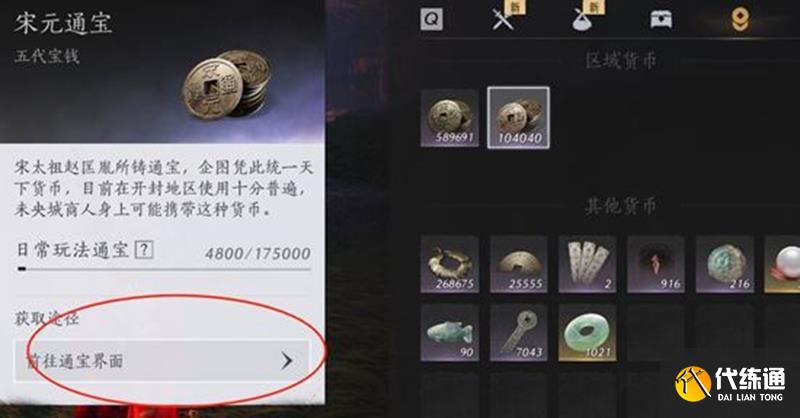This screenshot has width=800, height=418.
Task: Select the gold bracelet item 268675
Action: [x=449, y=264]
